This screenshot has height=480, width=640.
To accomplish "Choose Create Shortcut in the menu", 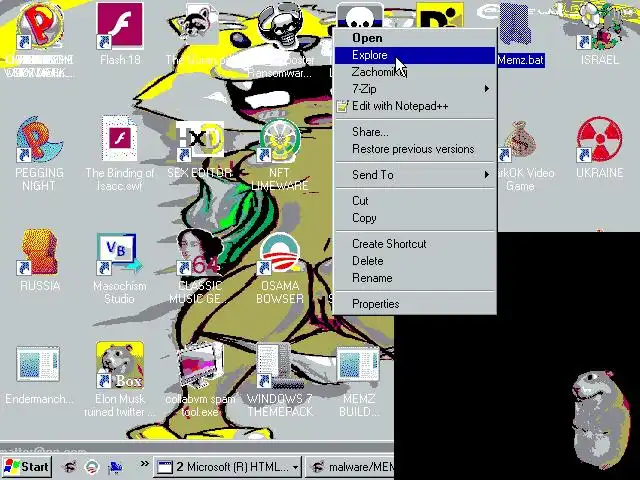I will click(x=415, y=244).
